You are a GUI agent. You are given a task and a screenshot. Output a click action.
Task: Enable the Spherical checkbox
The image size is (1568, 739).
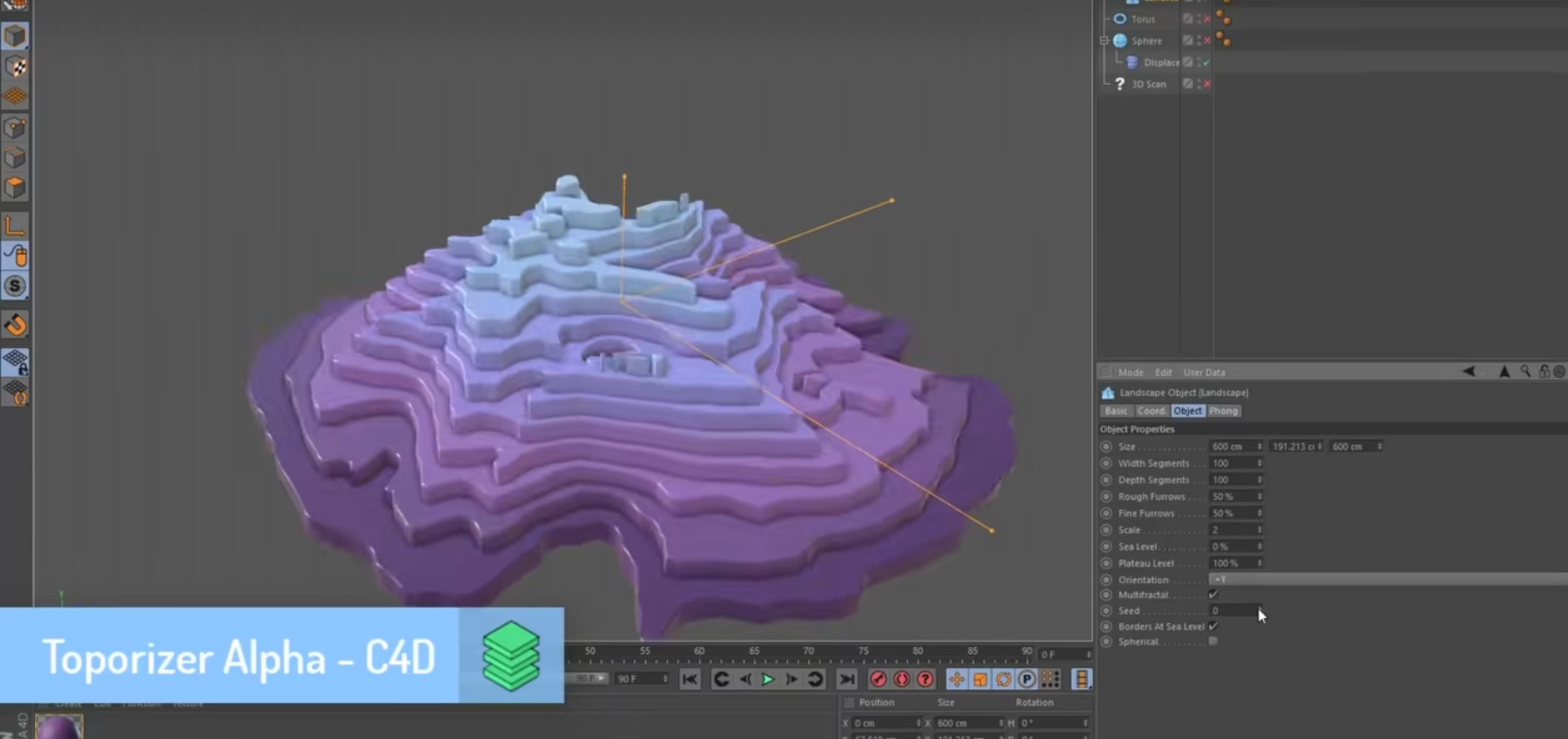tap(1213, 642)
